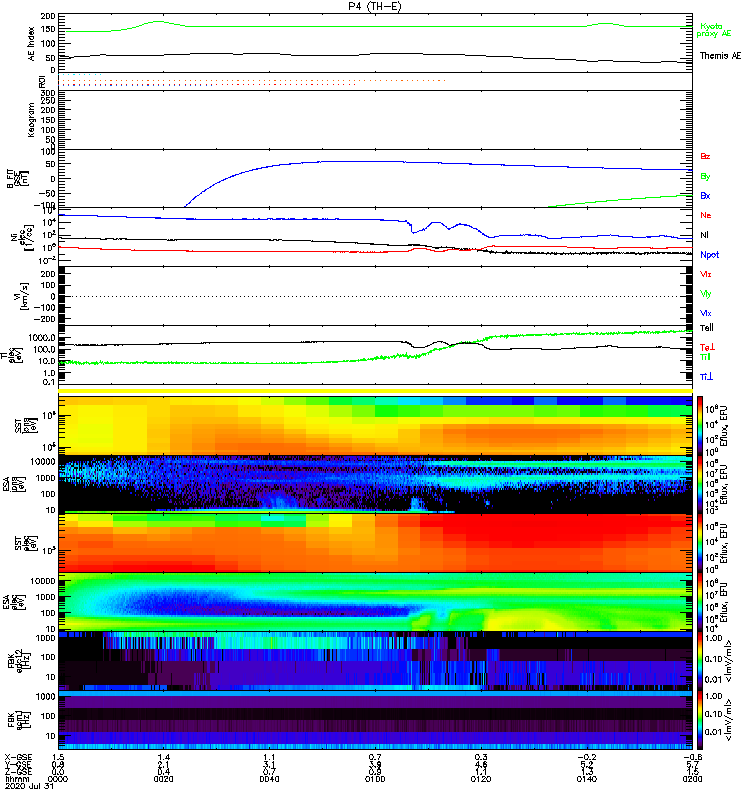Viewport: 750px width, 800px height.
Task: Click the SST elec Eflux color bar
Action: point(700,543)
